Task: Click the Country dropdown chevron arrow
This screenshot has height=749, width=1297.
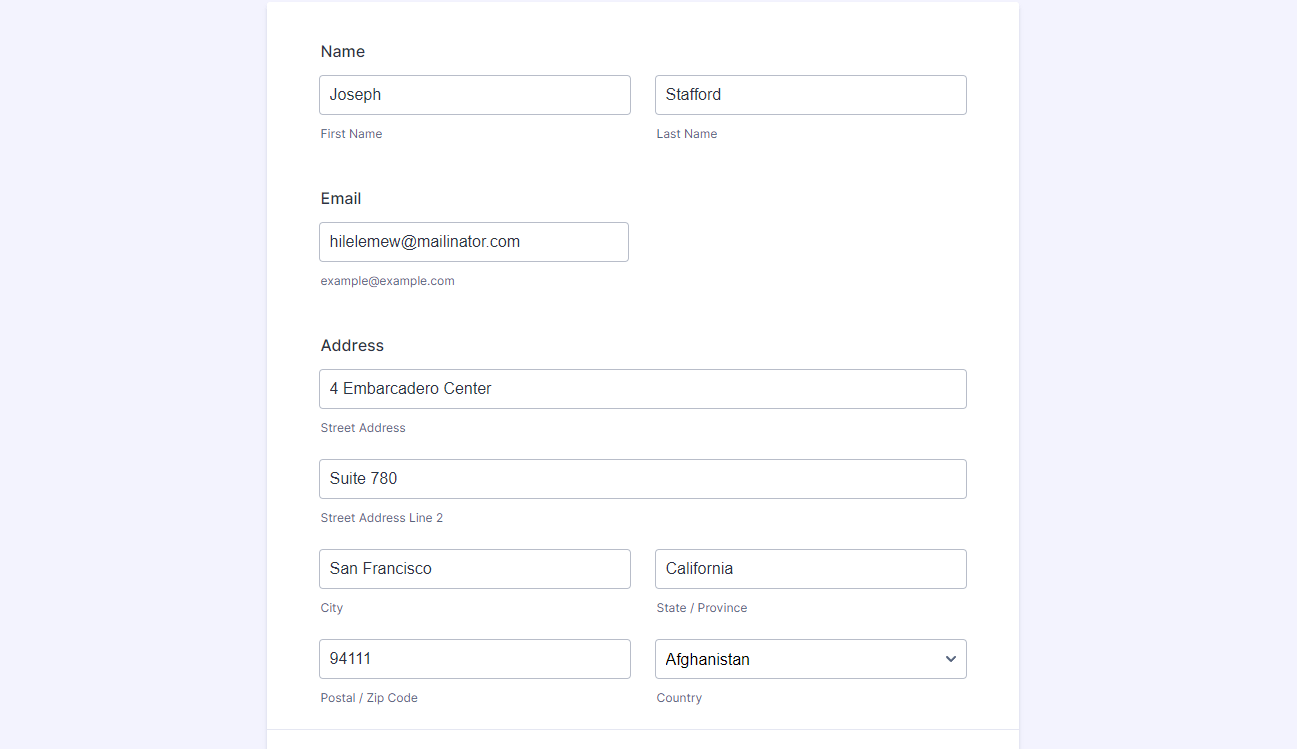Action: pyautogui.click(x=950, y=659)
